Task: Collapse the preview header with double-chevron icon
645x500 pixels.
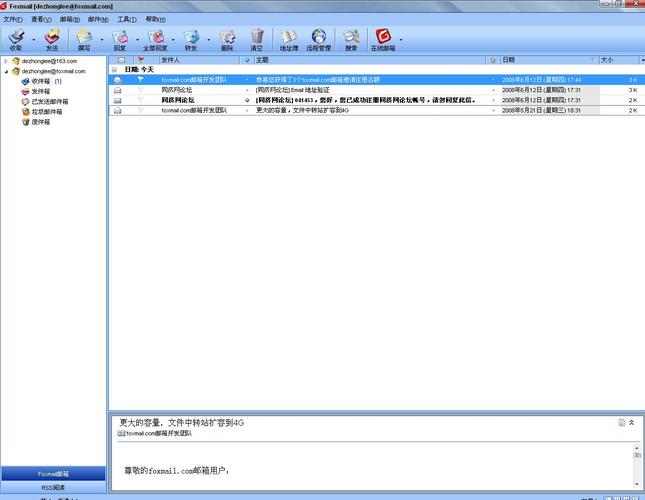Action: click(631, 422)
